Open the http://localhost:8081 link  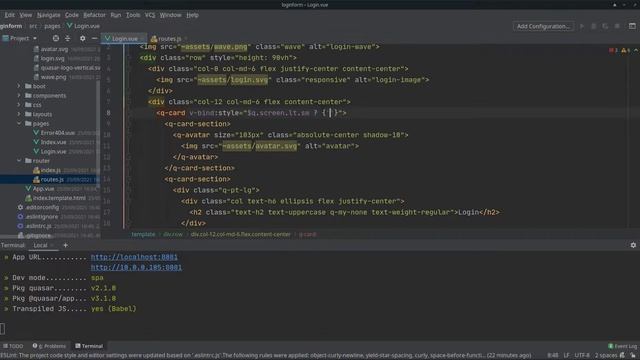tap(134, 257)
